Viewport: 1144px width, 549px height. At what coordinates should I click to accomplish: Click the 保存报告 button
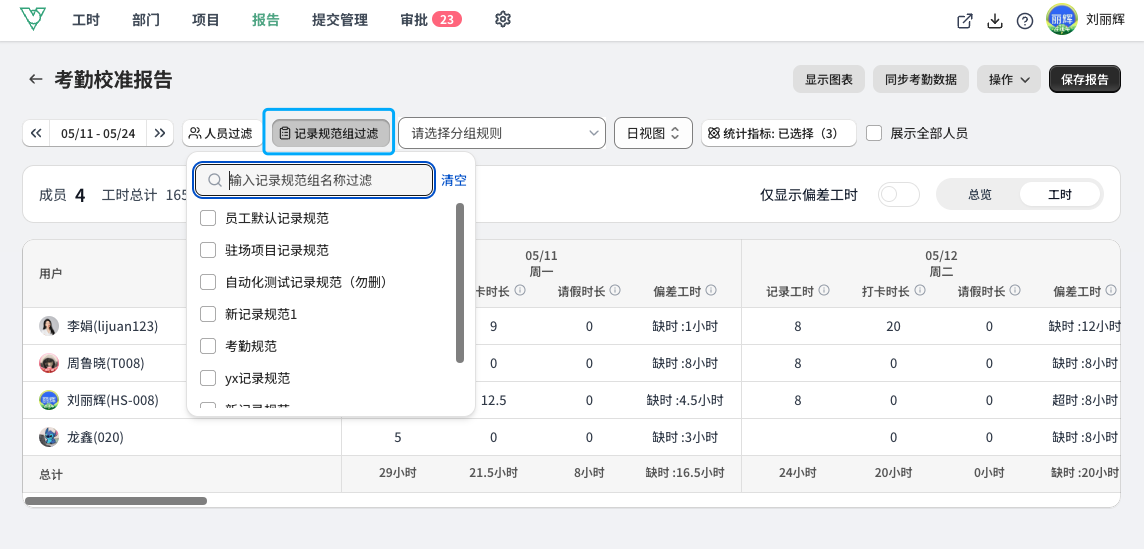point(1085,80)
